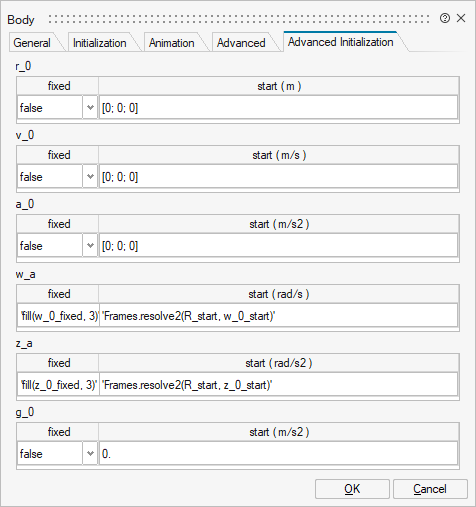Go to the Advanced tab
This screenshot has height=507, width=476.
pos(241,43)
